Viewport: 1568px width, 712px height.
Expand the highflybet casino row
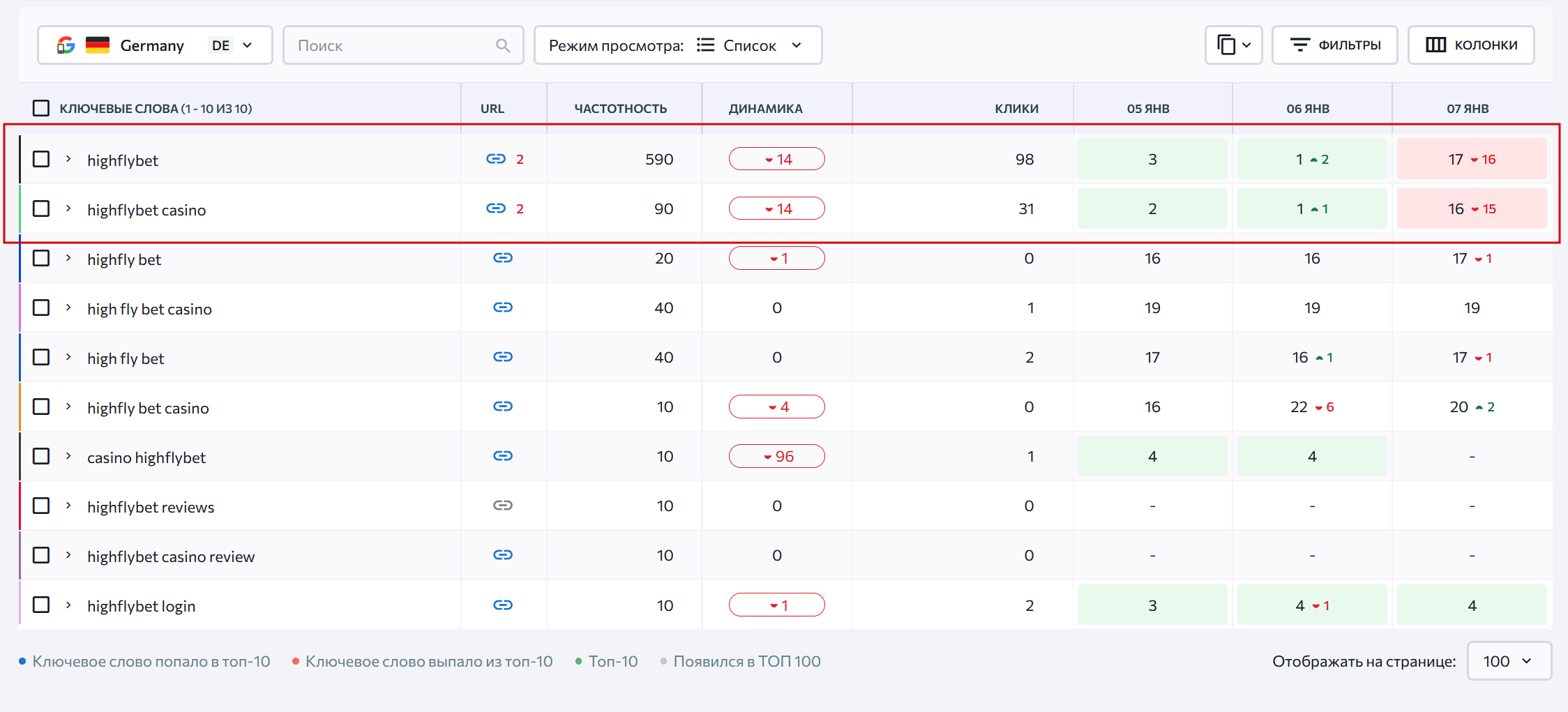coord(68,209)
